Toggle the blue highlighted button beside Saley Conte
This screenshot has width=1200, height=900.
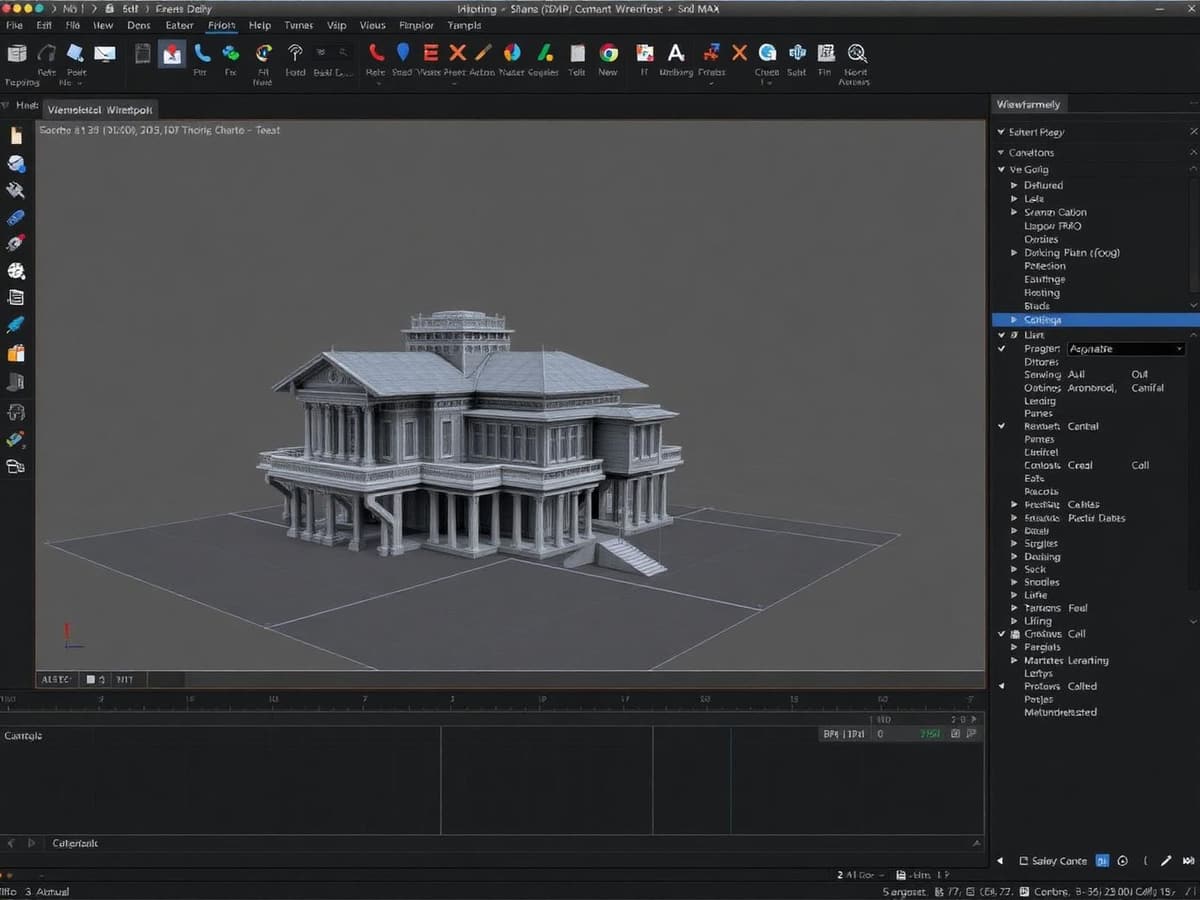[x=1102, y=860]
